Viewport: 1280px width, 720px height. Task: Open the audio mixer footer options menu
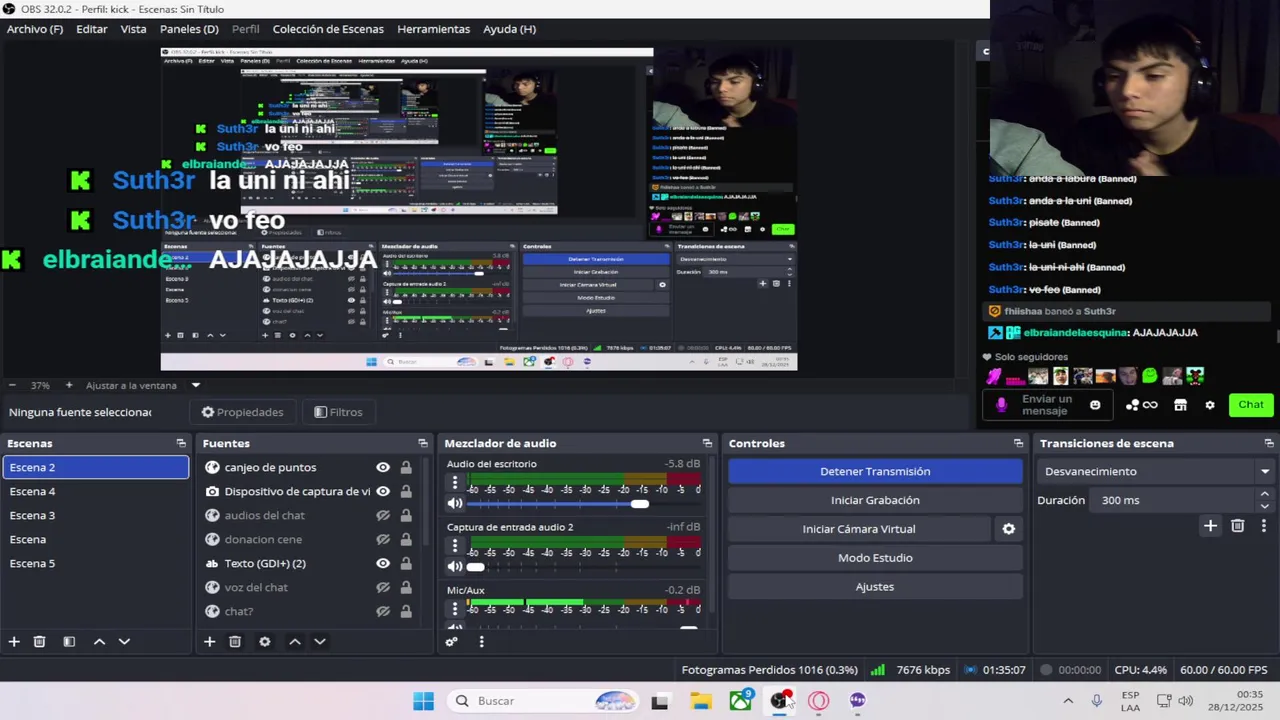tap(481, 641)
